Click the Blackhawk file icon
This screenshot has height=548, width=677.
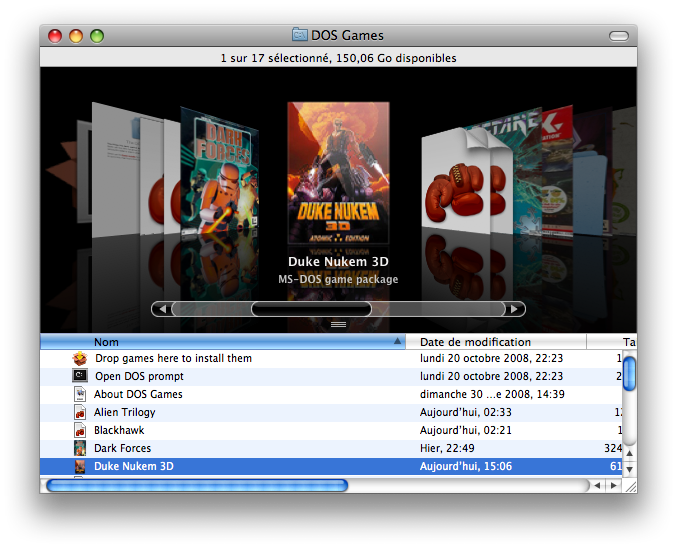80,430
